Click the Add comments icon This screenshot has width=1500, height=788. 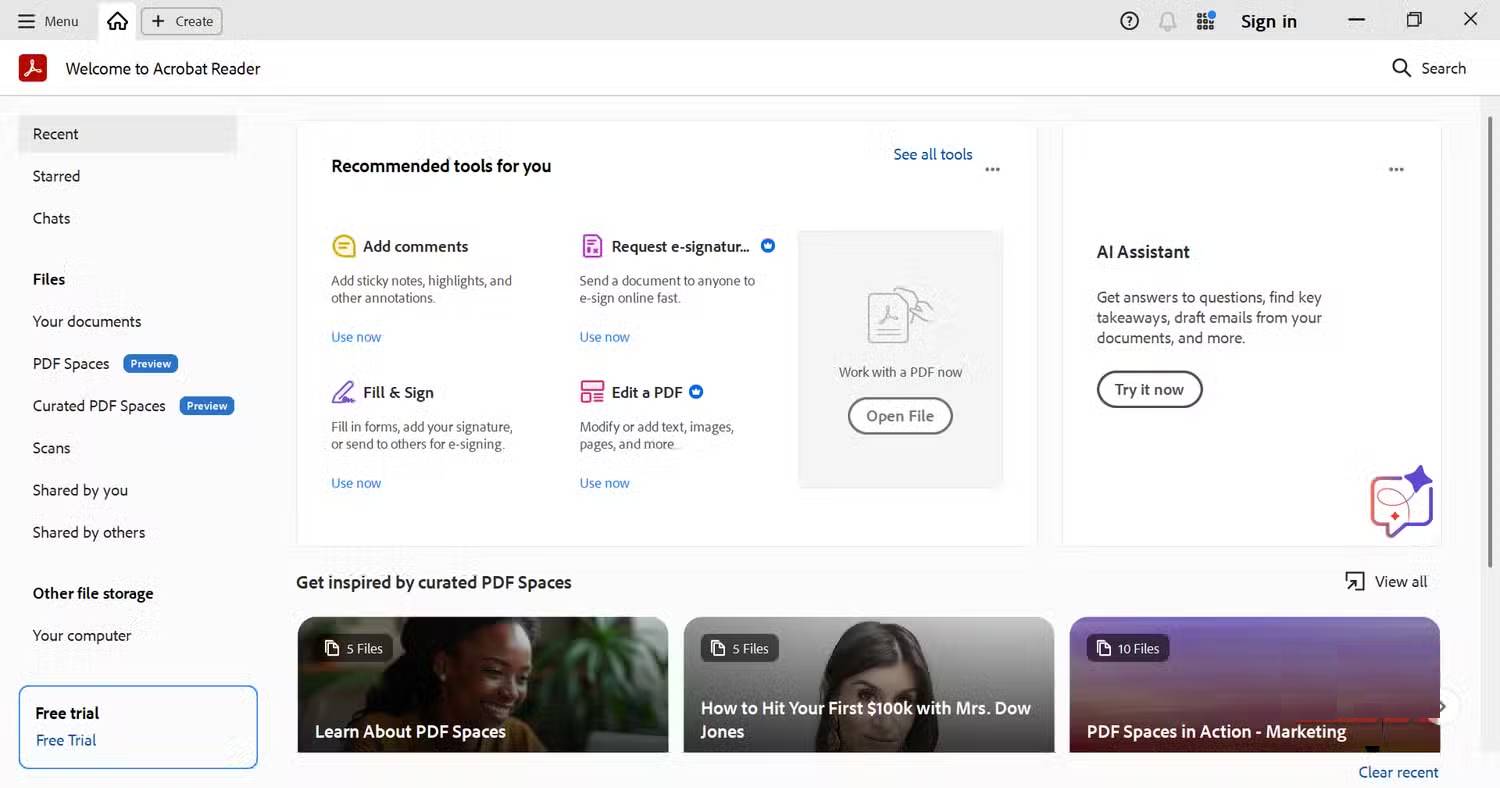[x=343, y=246]
